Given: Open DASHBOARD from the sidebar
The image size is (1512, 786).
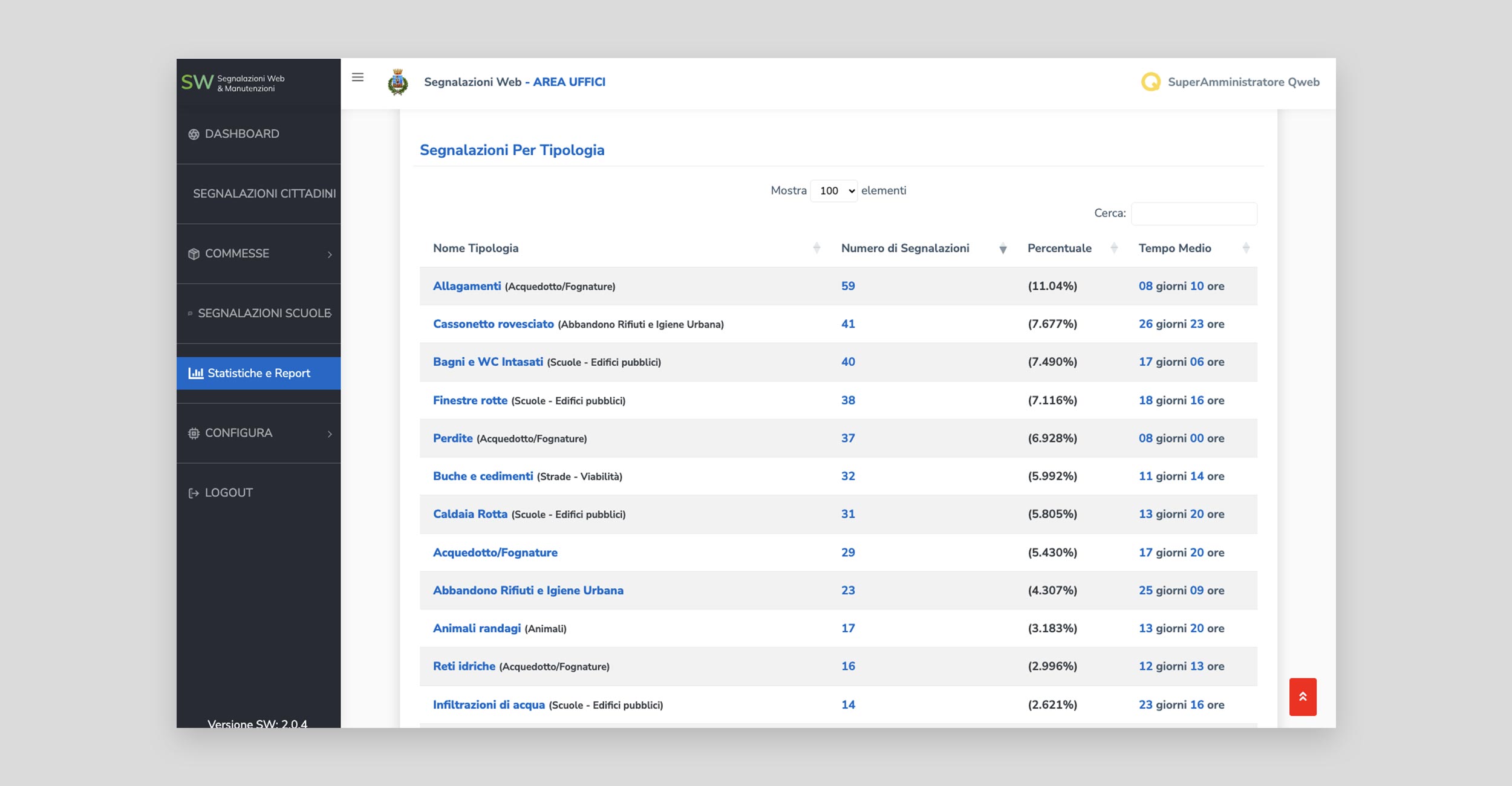Looking at the screenshot, I should pyautogui.click(x=241, y=134).
